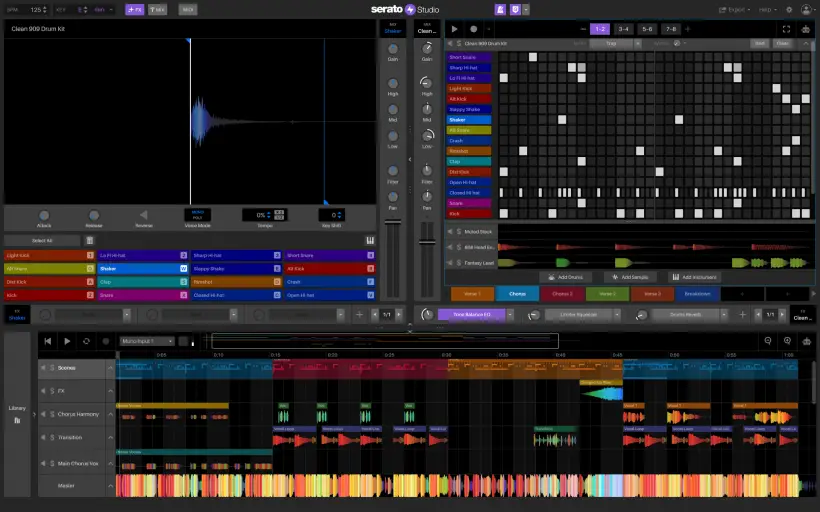
Task: Open the Trap pattern dropdown
Action: (x=613, y=44)
